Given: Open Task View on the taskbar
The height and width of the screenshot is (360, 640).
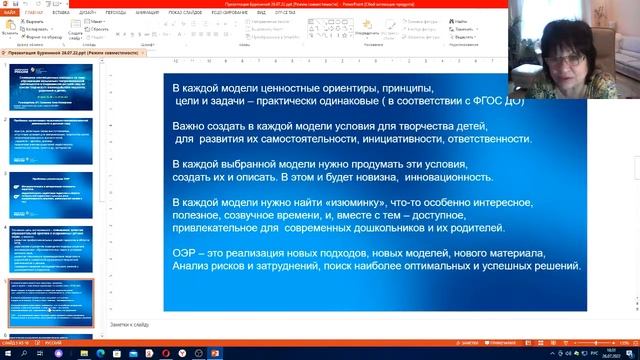Looking at the screenshot, I should click(x=40, y=353).
